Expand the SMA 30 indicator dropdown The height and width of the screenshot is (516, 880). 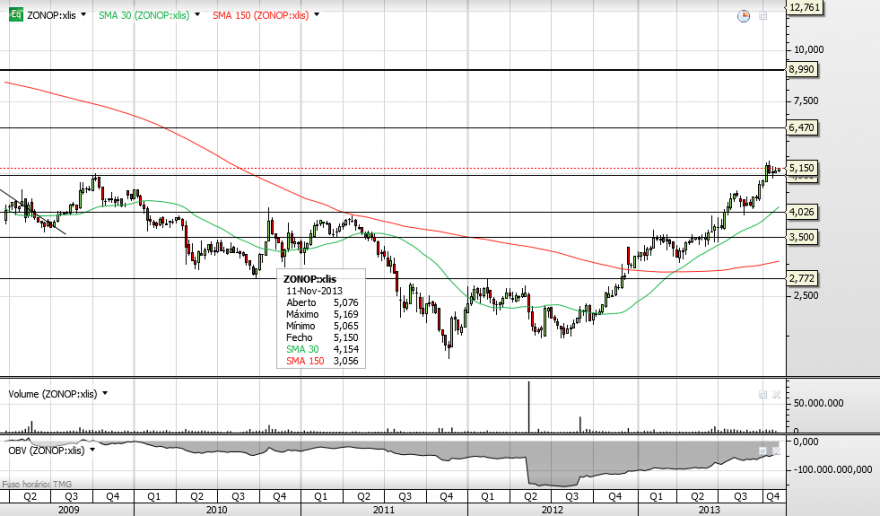pos(197,15)
